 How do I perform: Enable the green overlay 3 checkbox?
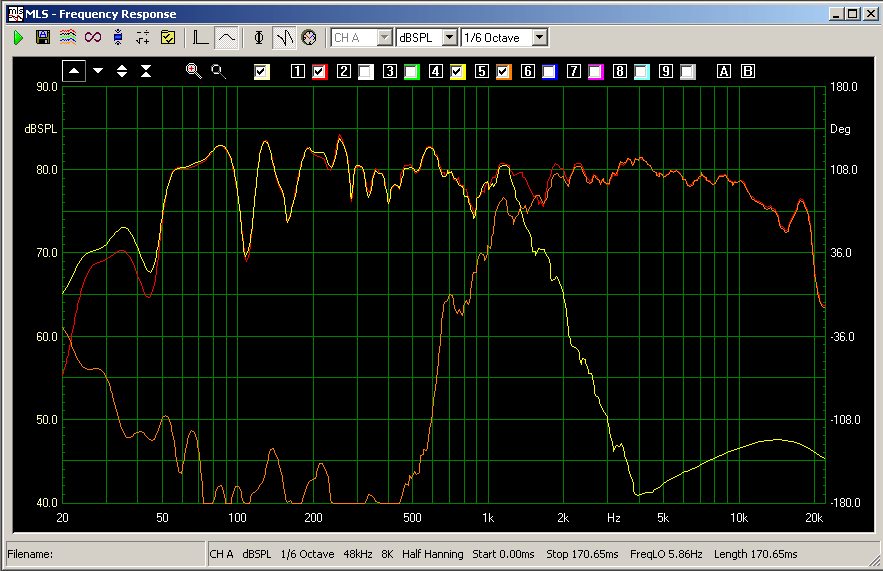412,72
